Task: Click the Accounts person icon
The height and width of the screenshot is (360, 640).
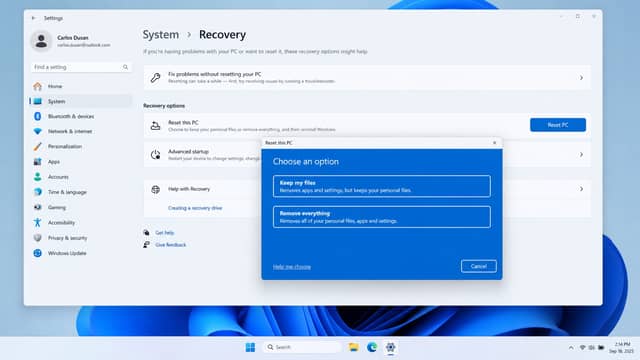Action: pos(38,177)
